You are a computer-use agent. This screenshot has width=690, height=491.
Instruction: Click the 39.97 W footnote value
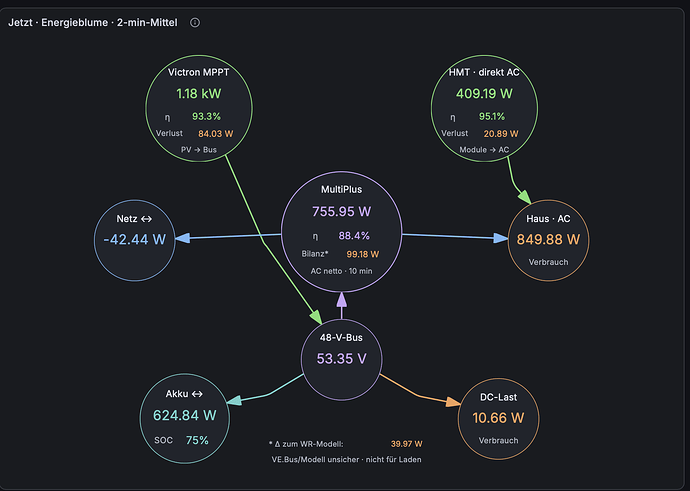click(407, 444)
